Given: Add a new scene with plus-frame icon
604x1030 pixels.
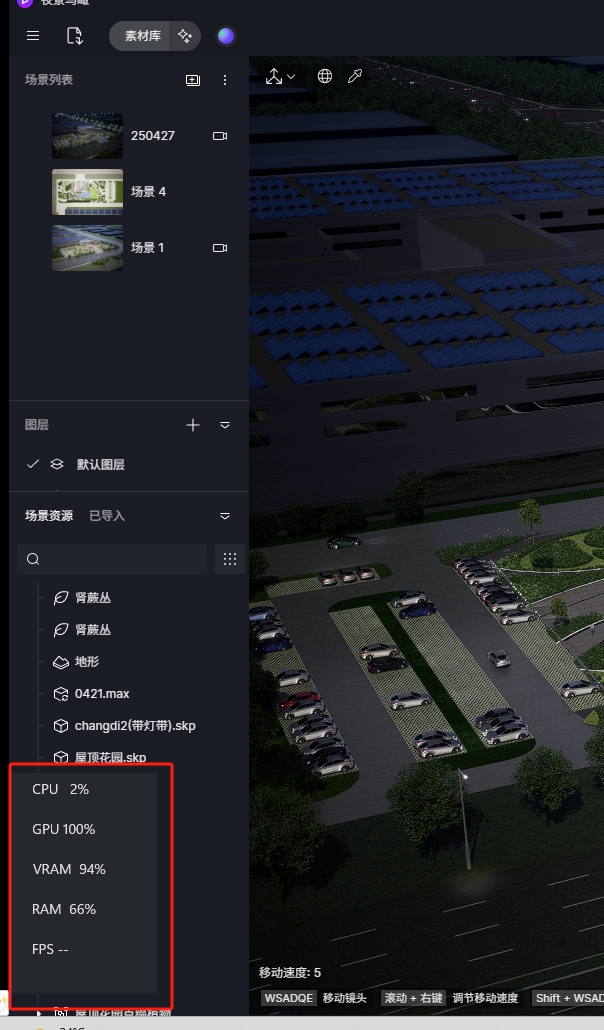Looking at the screenshot, I should coord(193,80).
